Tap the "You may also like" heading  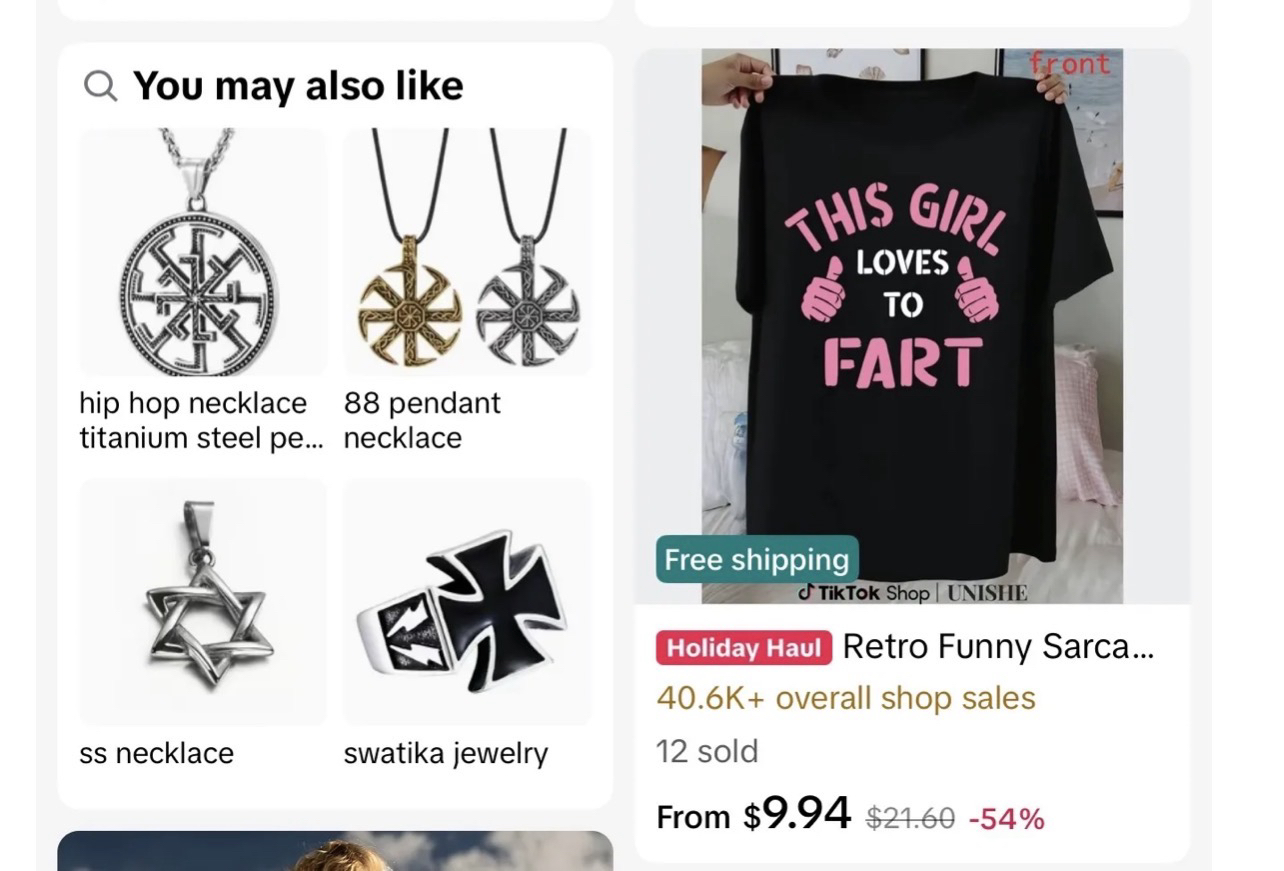click(298, 87)
